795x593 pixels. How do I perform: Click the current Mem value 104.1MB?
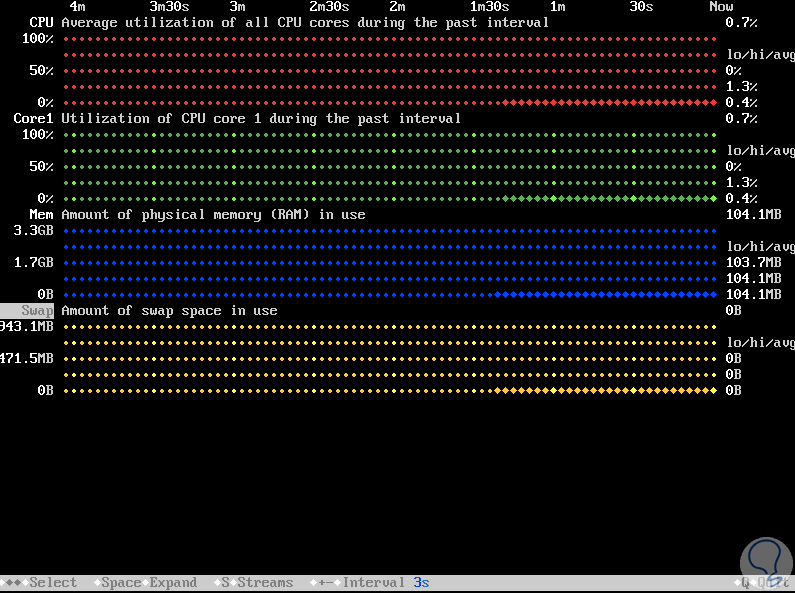[753, 215]
